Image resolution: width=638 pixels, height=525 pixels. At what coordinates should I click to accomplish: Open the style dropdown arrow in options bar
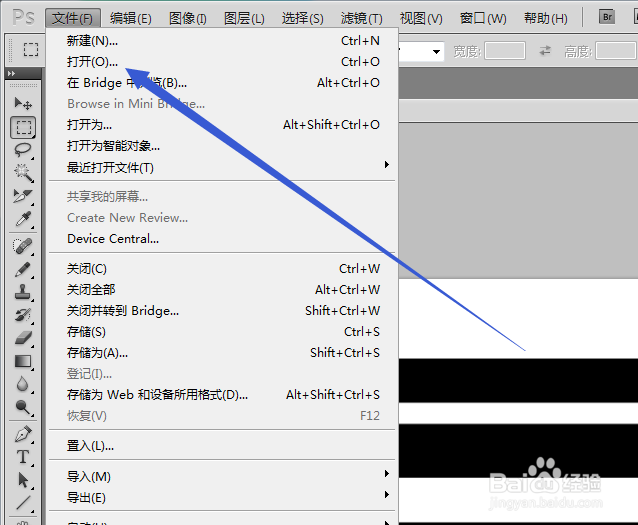(x=436, y=52)
